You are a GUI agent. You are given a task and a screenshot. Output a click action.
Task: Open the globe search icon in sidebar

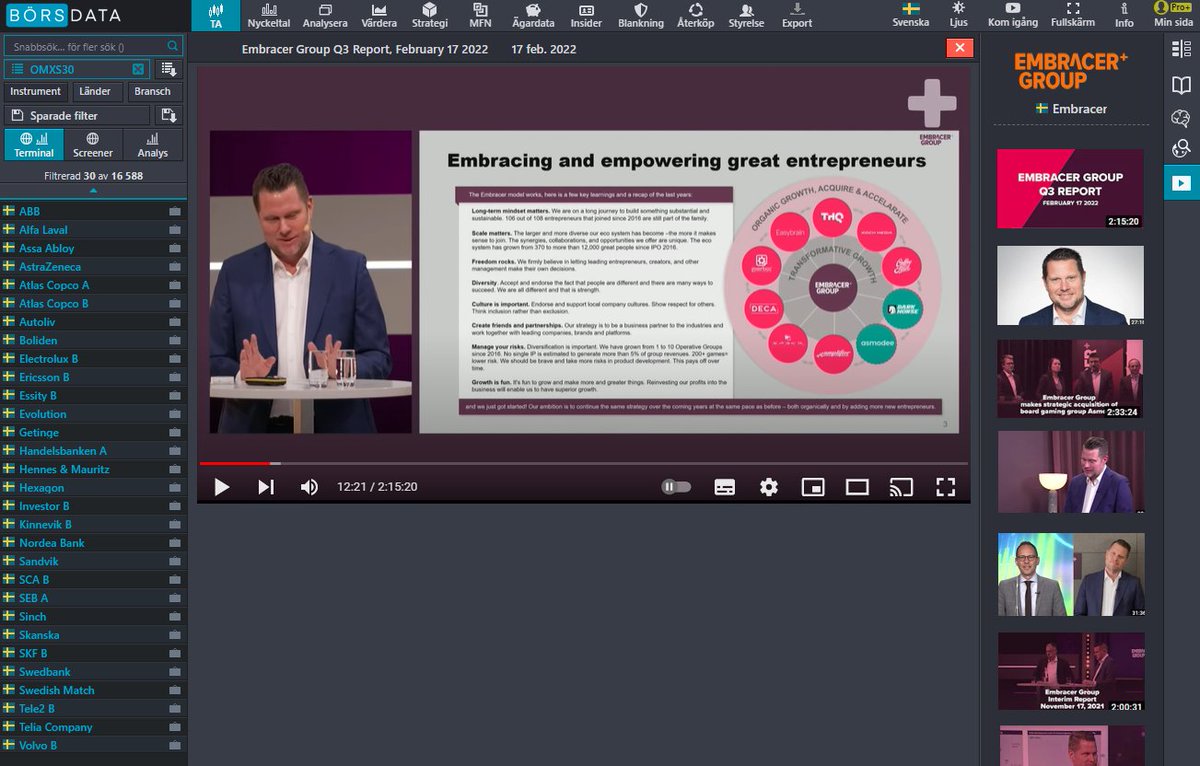click(1182, 150)
